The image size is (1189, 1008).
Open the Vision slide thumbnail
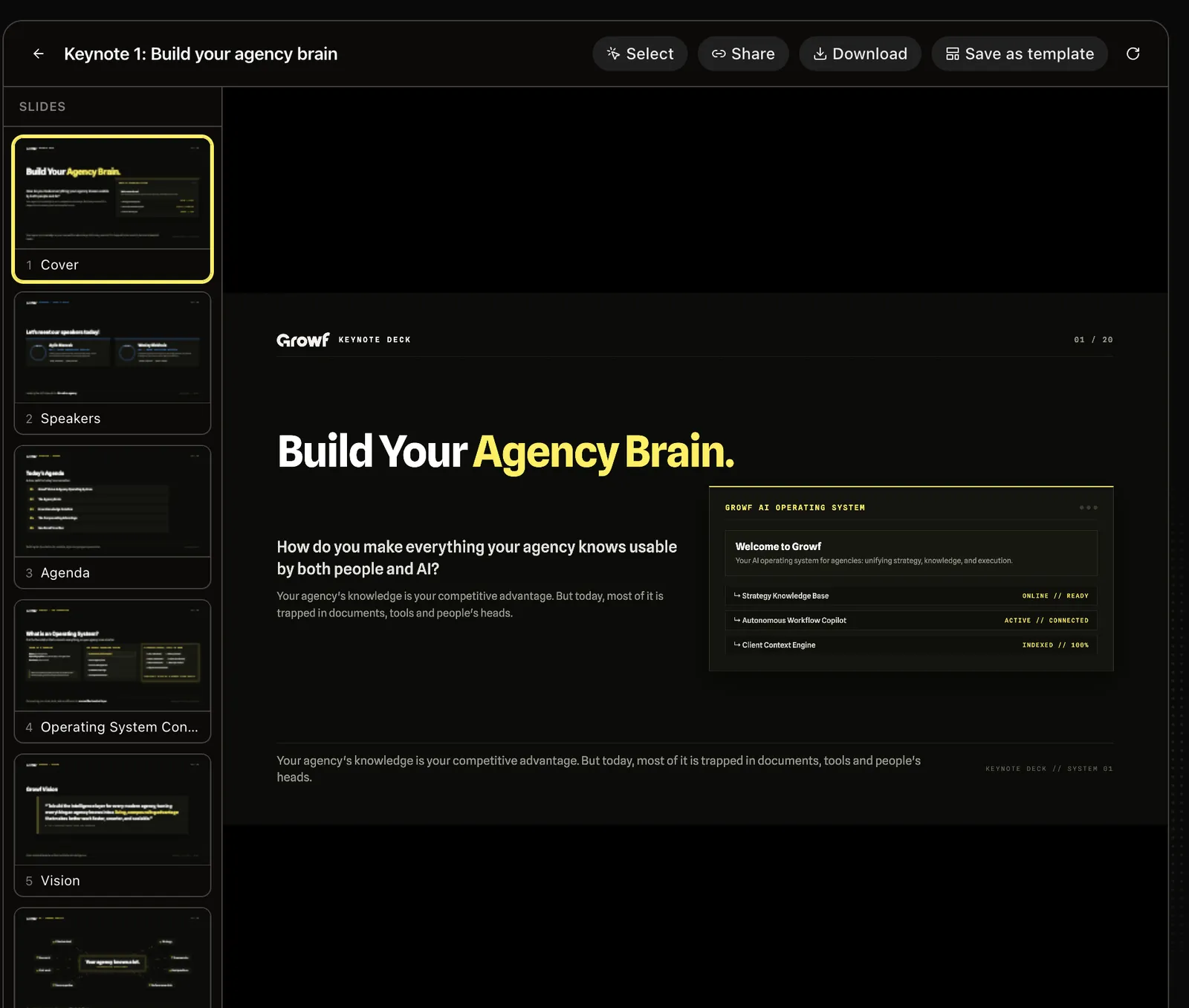tap(113, 825)
